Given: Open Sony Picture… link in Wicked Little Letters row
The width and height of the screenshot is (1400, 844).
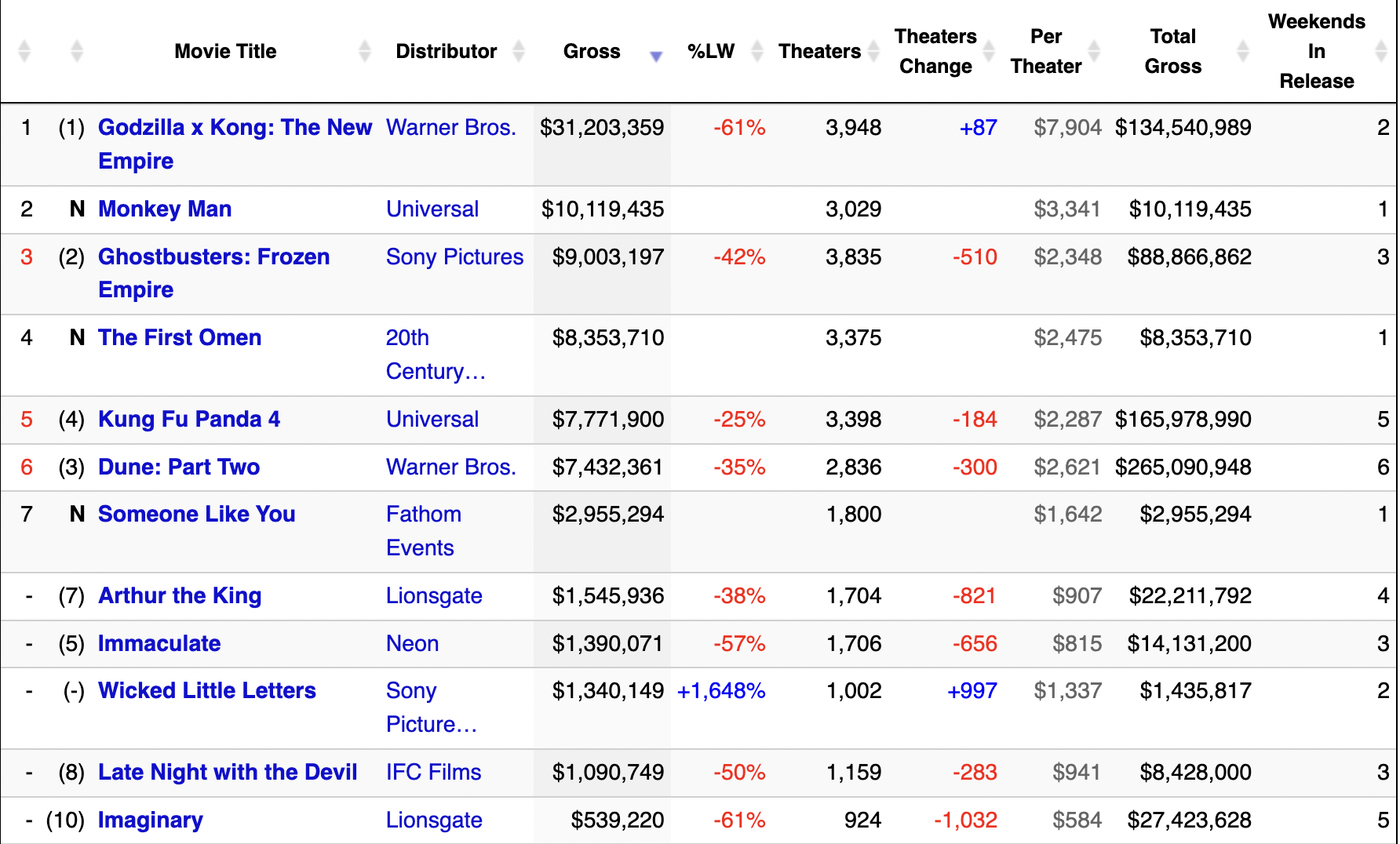Looking at the screenshot, I should 431,708.
